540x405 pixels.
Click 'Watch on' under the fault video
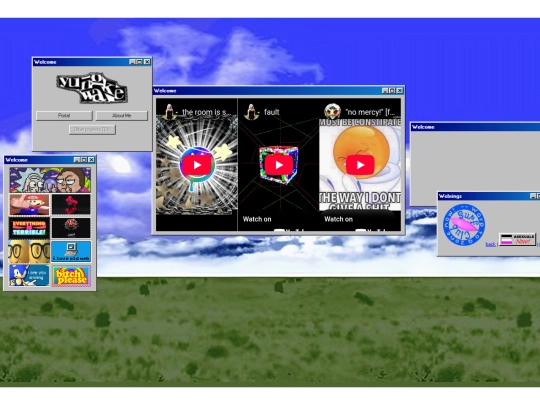click(x=257, y=219)
